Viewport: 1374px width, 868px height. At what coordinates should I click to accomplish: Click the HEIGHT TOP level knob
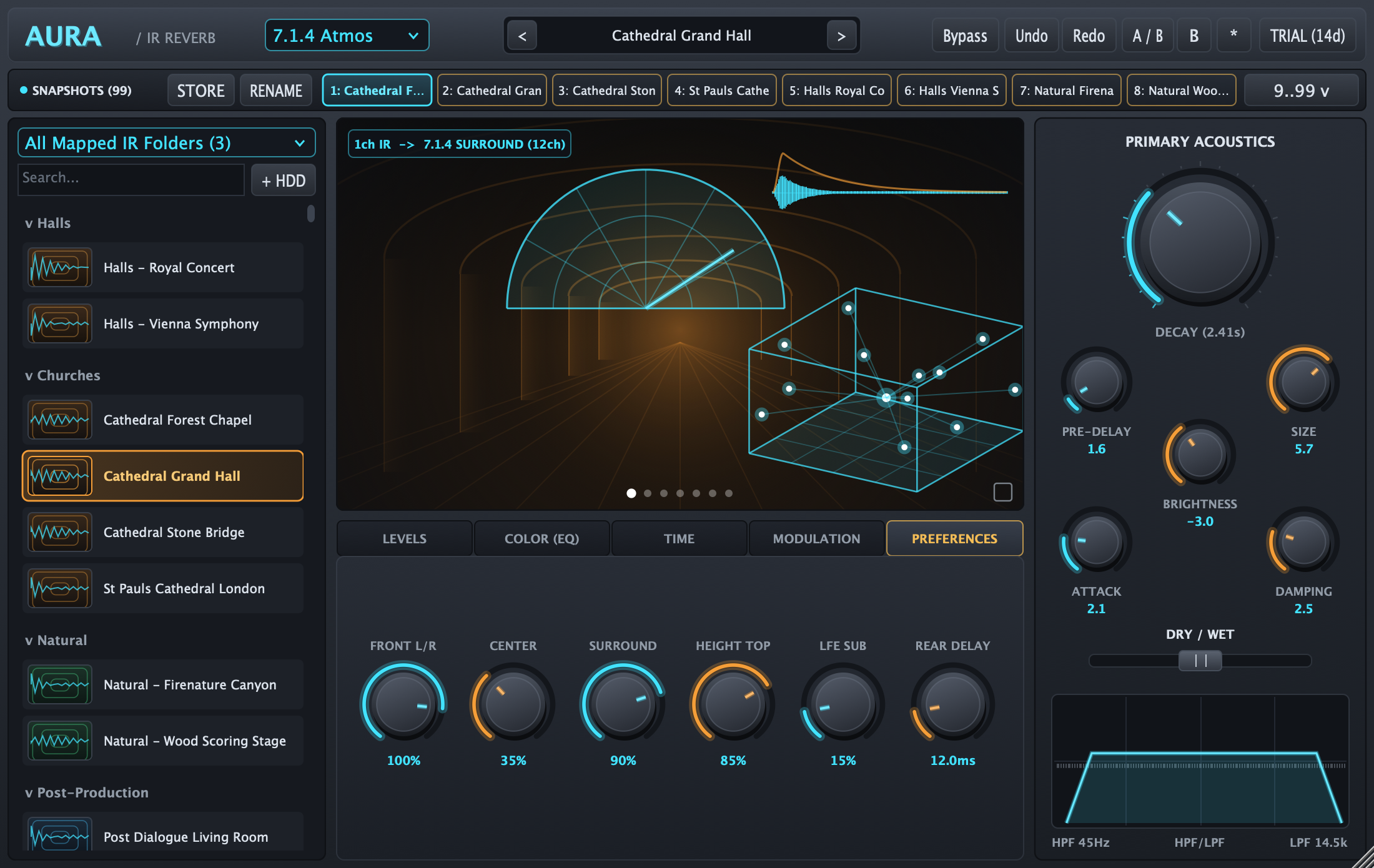click(733, 703)
